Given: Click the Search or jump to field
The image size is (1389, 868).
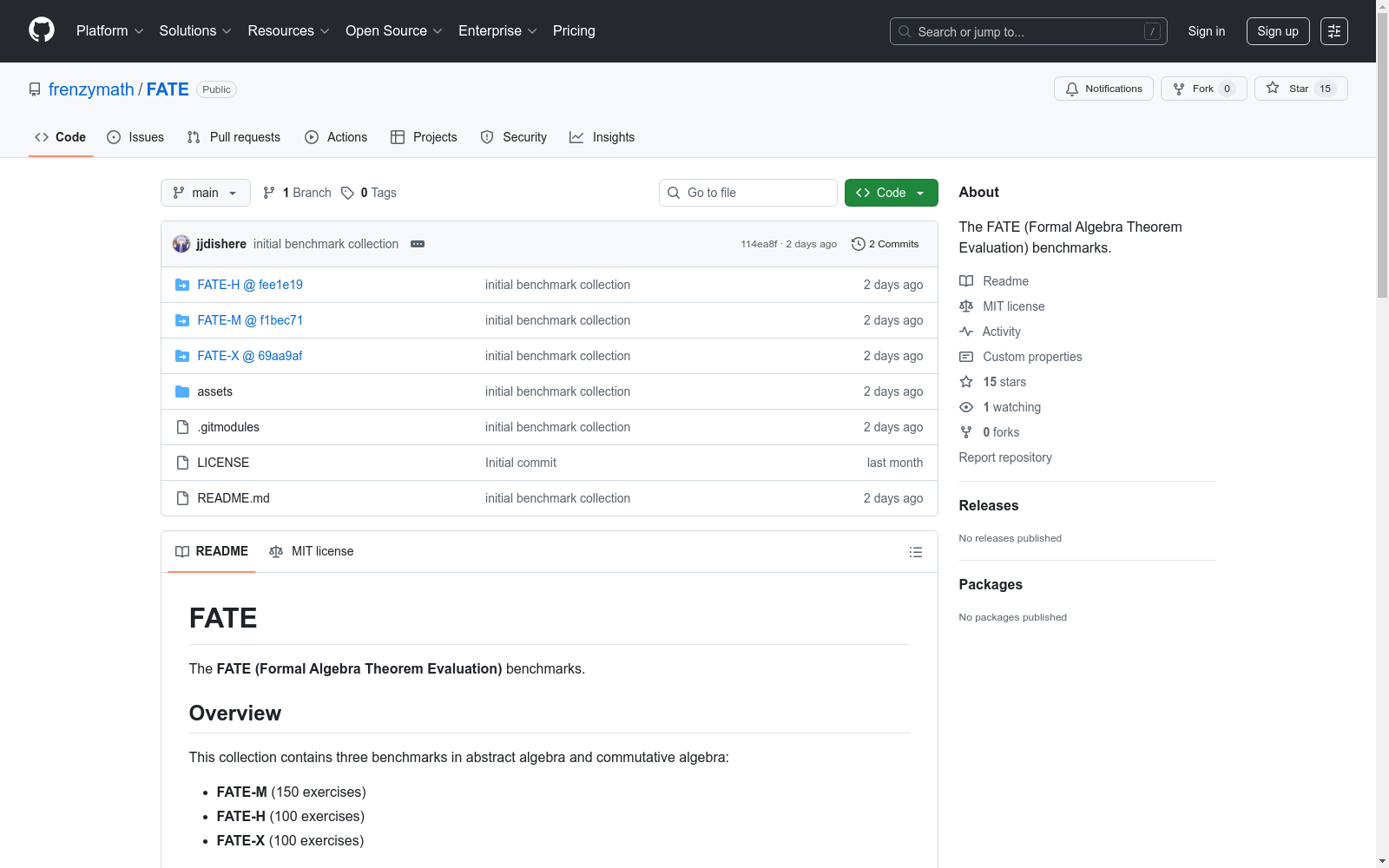Looking at the screenshot, I should 1029,31.
